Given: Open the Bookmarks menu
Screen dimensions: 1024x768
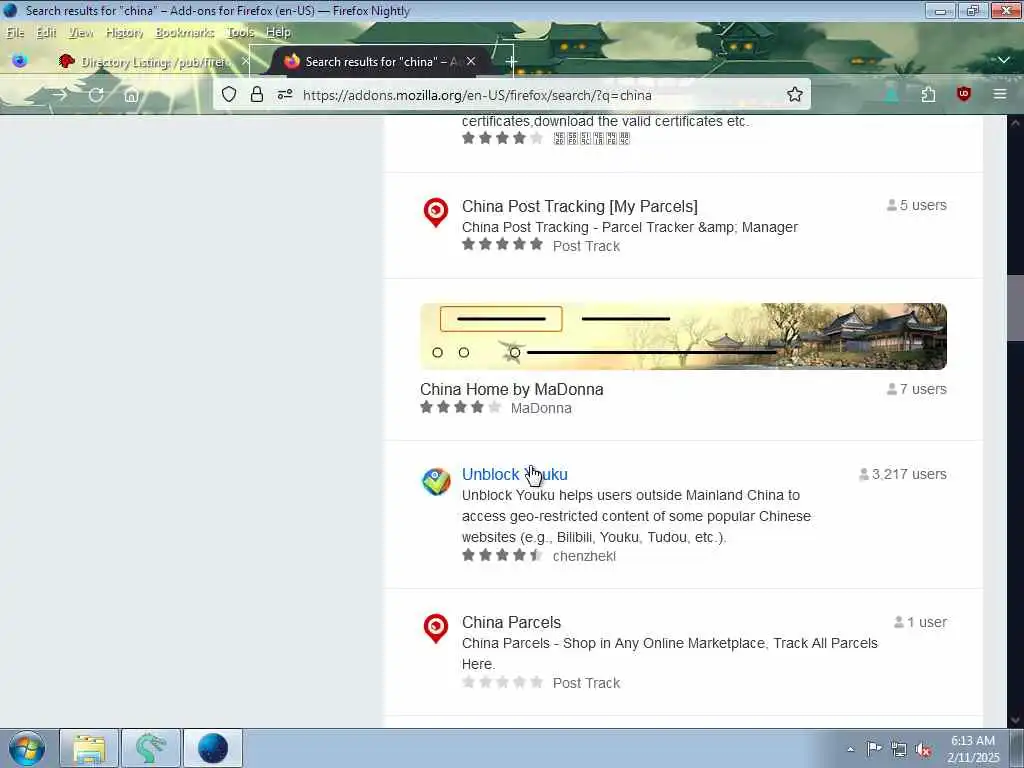Looking at the screenshot, I should (x=184, y=32).
